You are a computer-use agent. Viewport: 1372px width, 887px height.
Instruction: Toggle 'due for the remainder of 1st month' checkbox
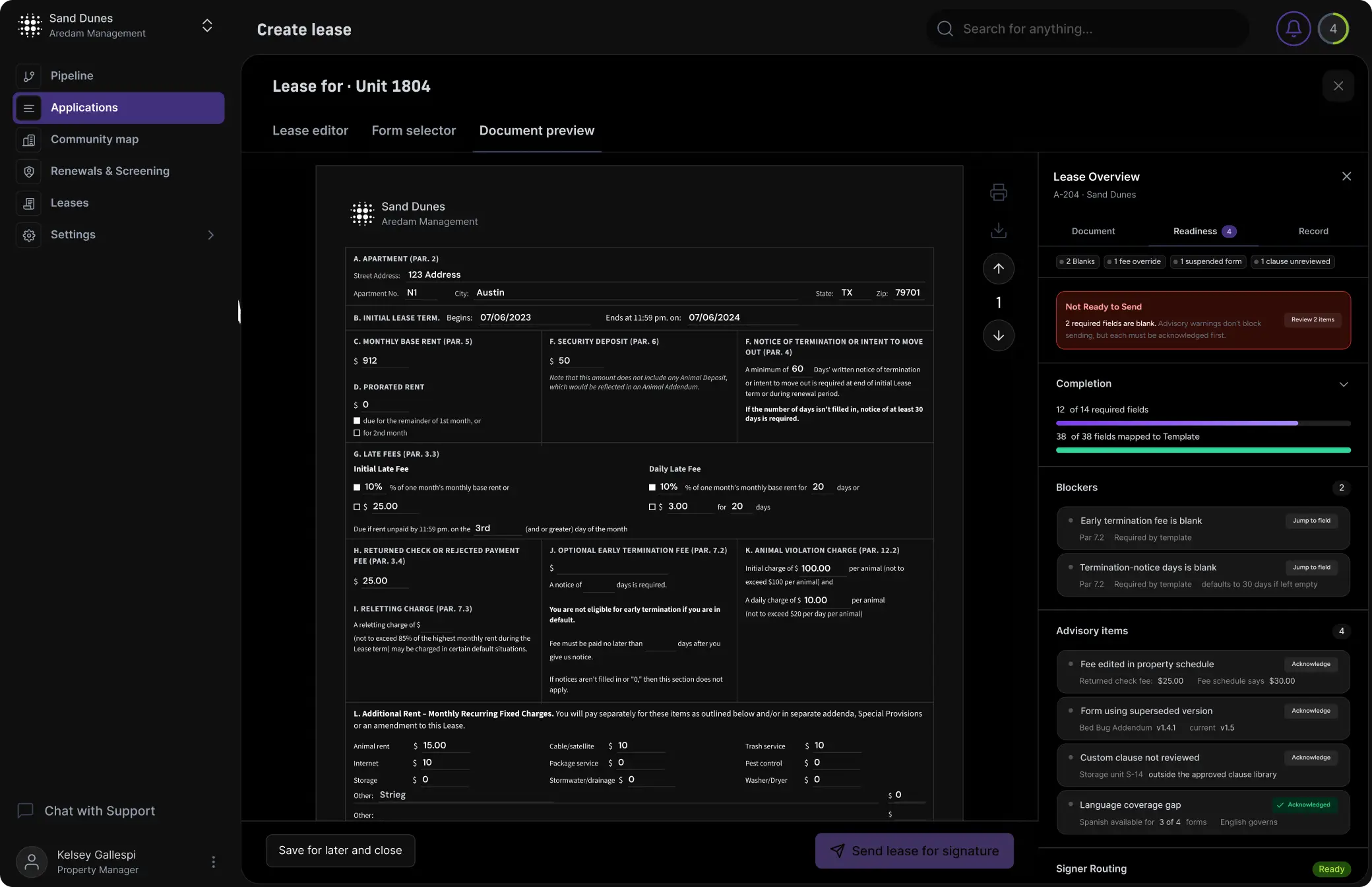(357, 420)
